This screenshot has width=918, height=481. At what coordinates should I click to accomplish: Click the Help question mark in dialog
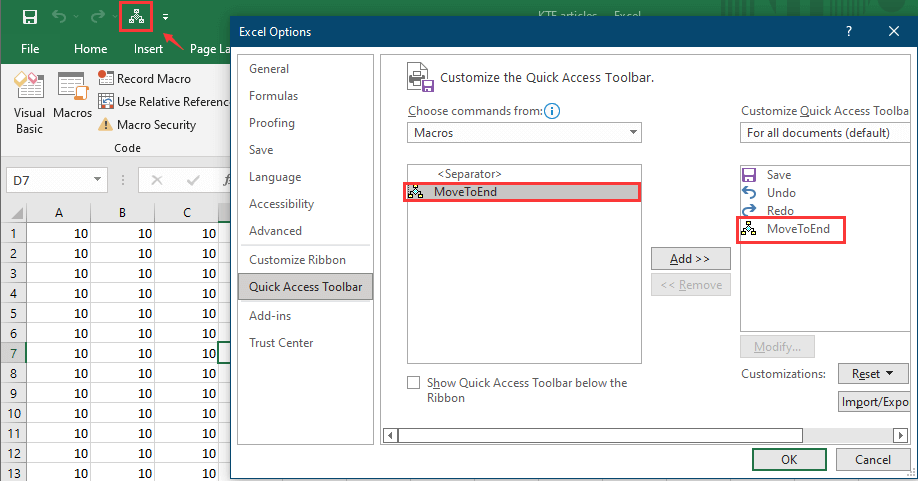[x=849, y=31]
